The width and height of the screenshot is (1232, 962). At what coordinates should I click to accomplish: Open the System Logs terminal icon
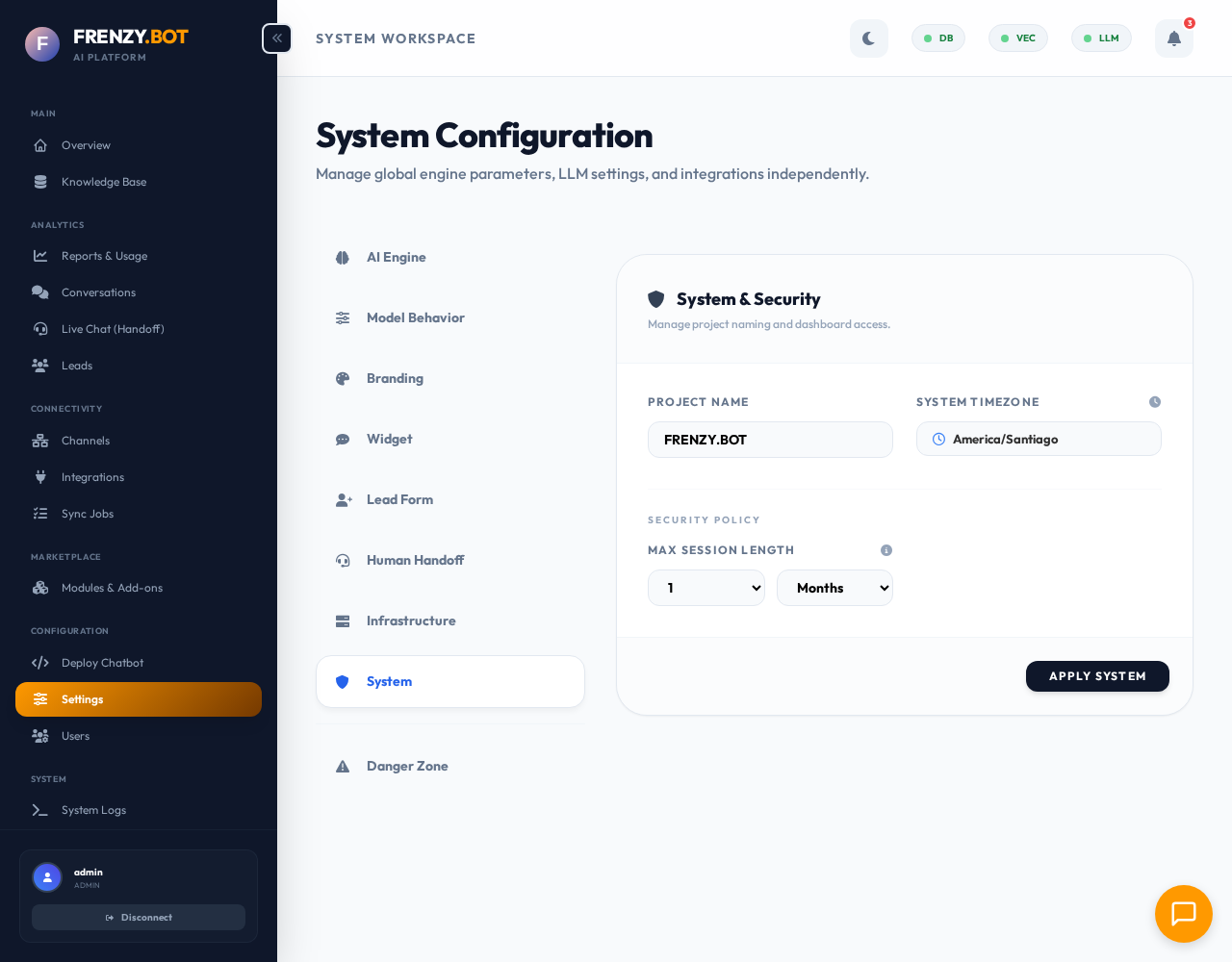point(39,810)
